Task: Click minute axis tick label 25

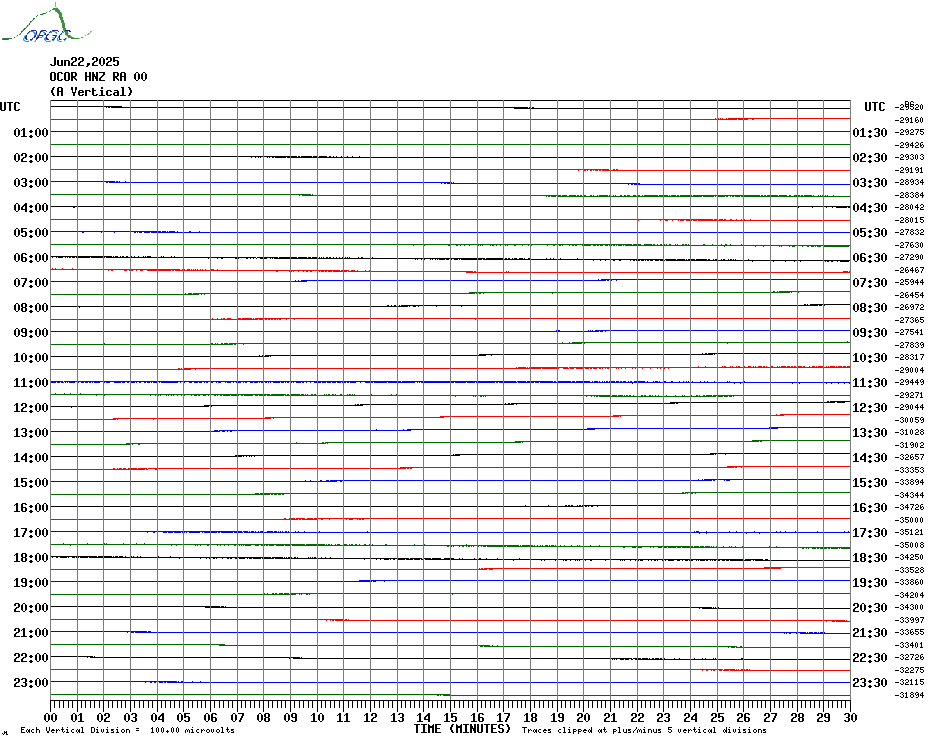Action: click(717, 717)
